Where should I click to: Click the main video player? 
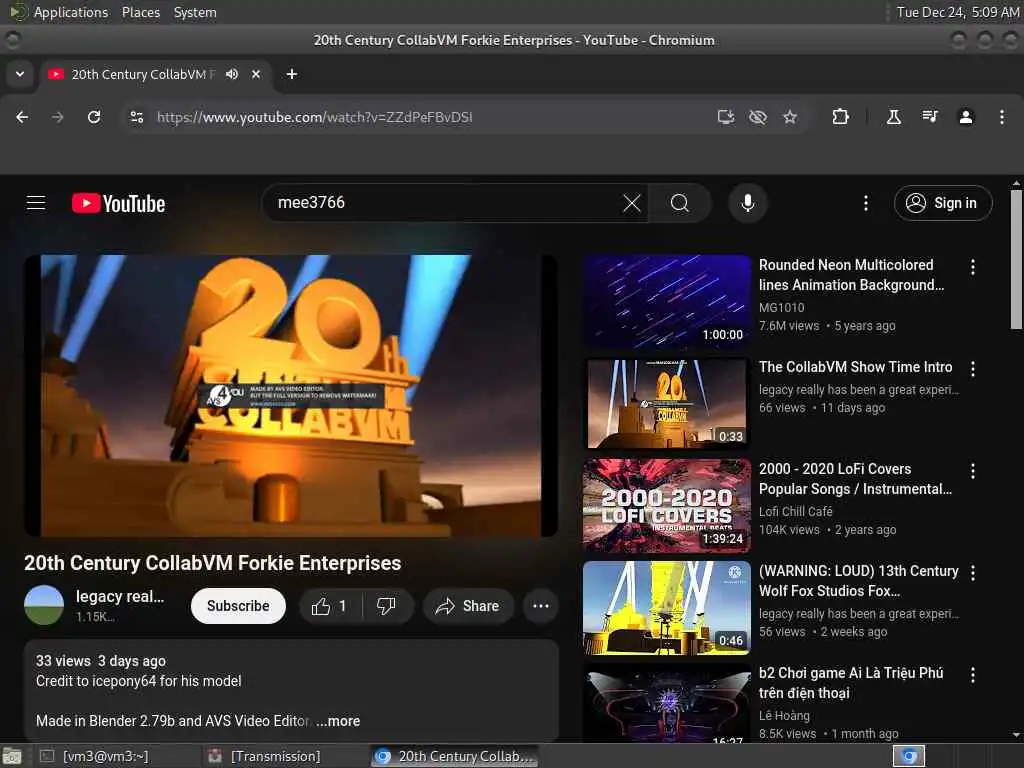coord(291,396)
